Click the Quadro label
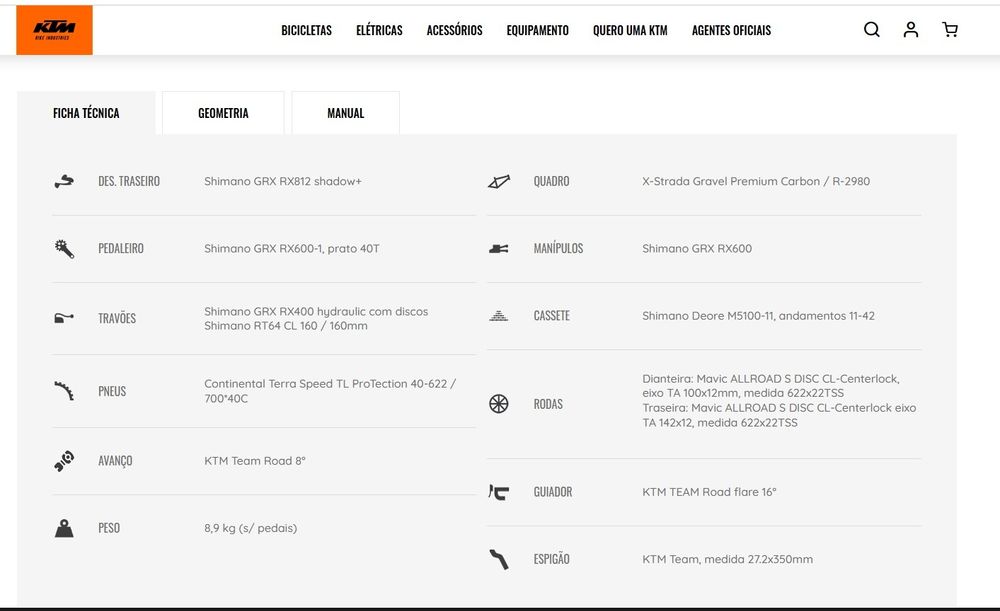 pos(551,181)
